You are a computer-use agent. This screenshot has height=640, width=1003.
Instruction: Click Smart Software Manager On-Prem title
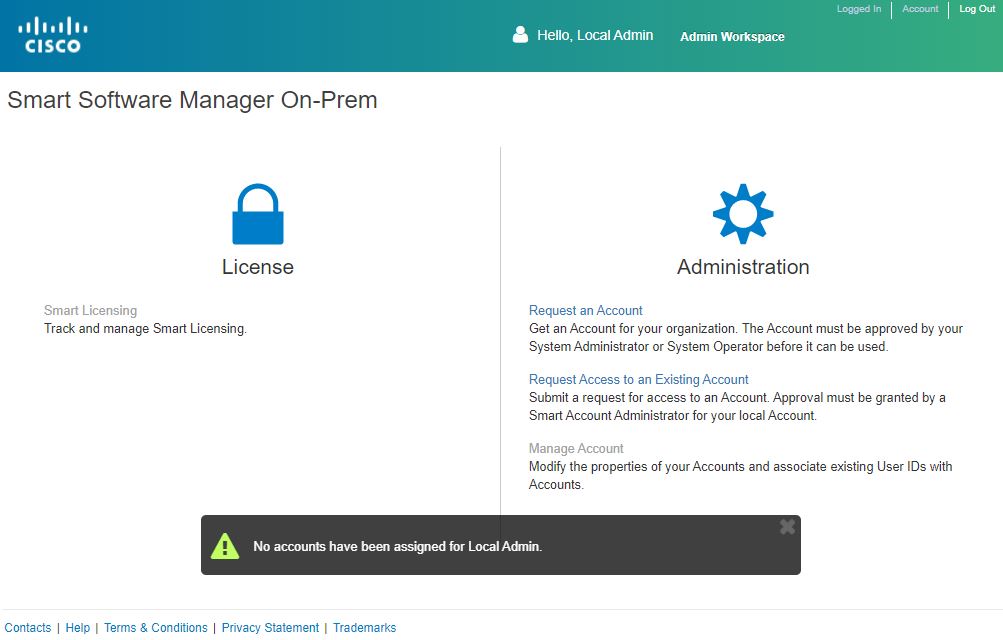click(x=192, y=100)
